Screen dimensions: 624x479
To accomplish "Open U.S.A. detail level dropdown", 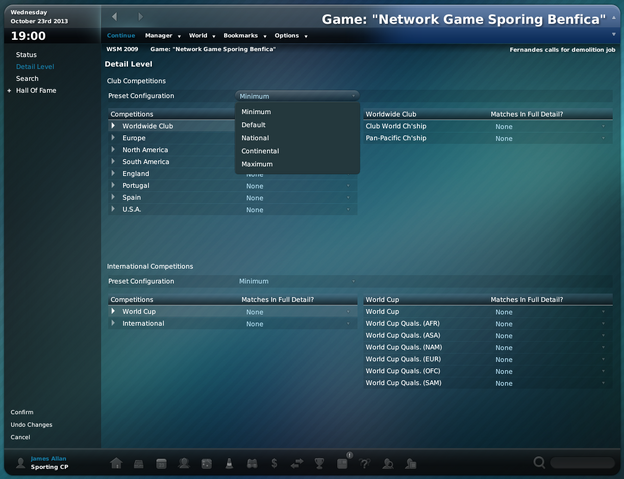I will (297, 210).
